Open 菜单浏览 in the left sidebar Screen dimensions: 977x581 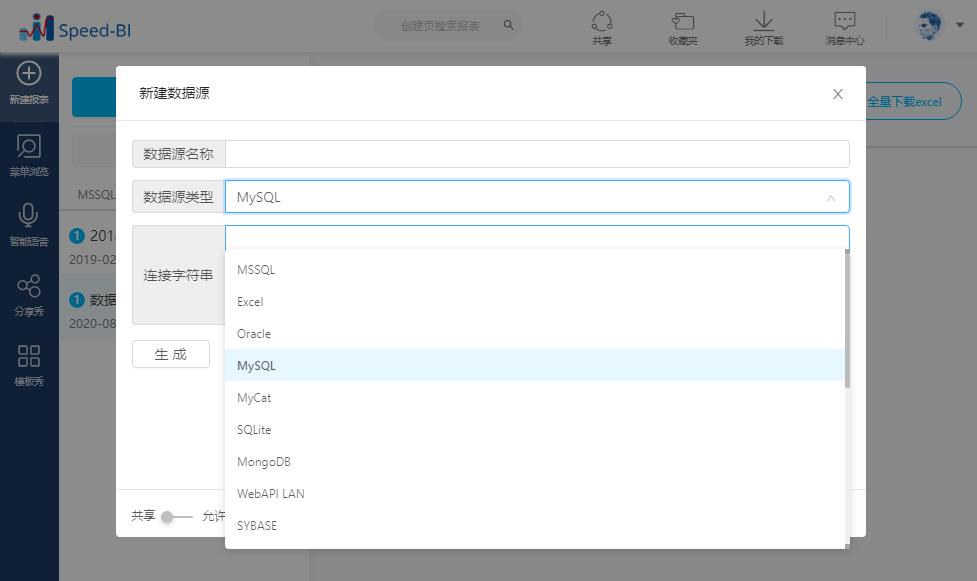(x=29, y=147)
